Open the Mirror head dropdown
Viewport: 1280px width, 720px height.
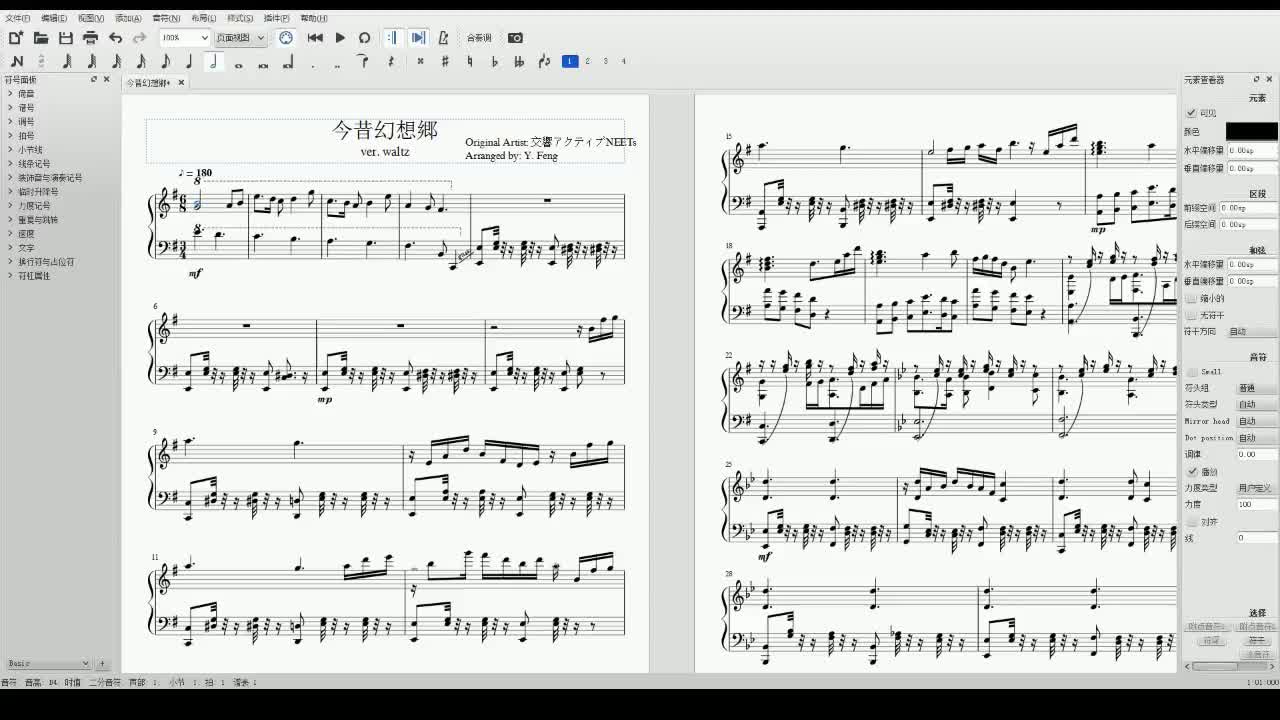[x=1257, y=421]
